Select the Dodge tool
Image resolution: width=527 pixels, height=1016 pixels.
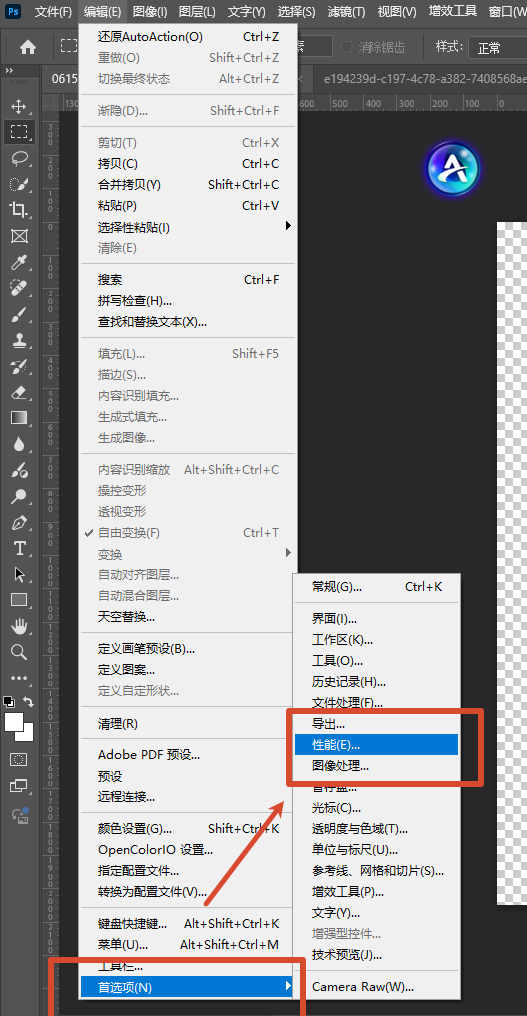click(x=19, y=470)
